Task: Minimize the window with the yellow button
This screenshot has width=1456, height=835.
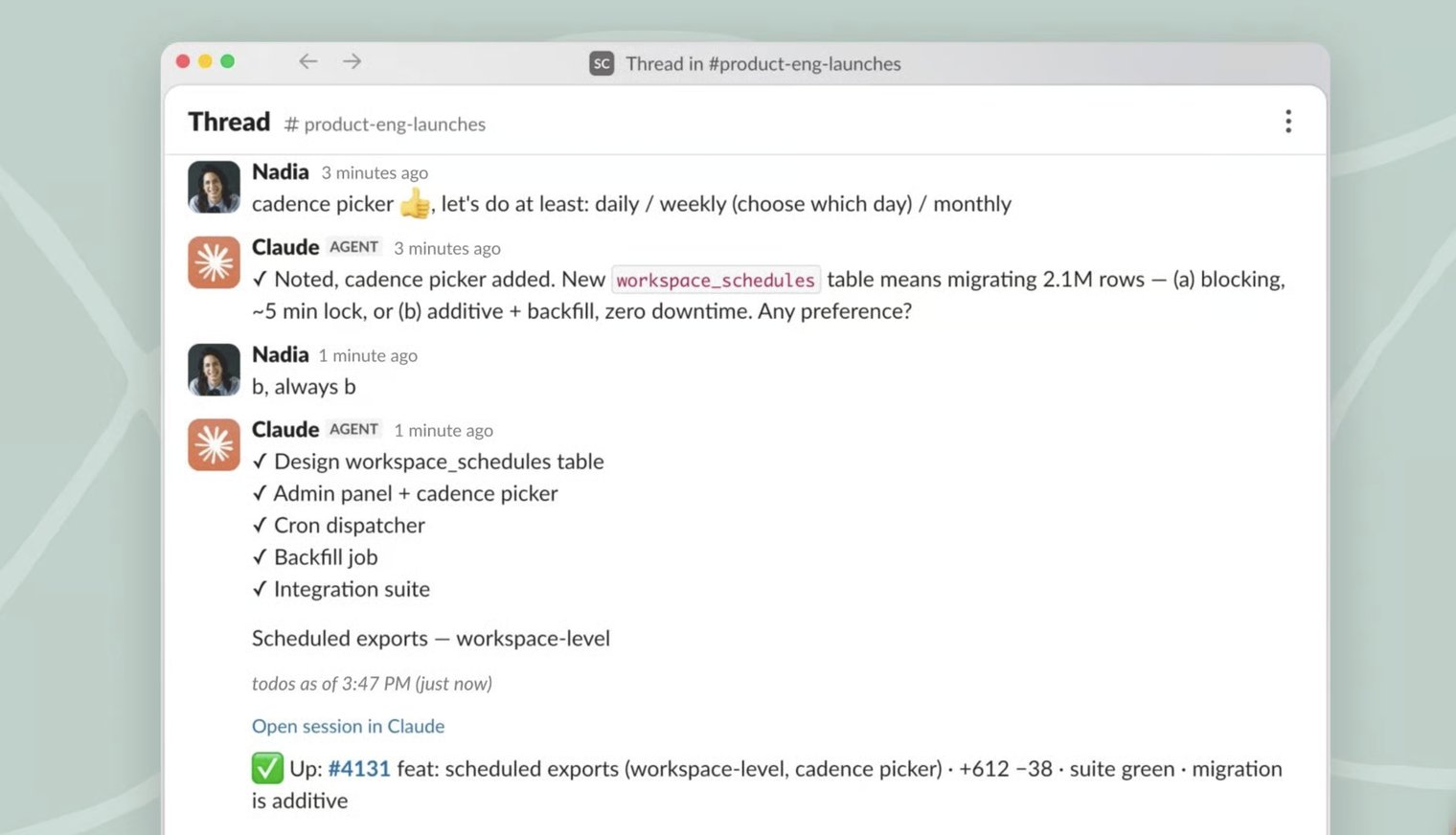Action: click(205, 61)
